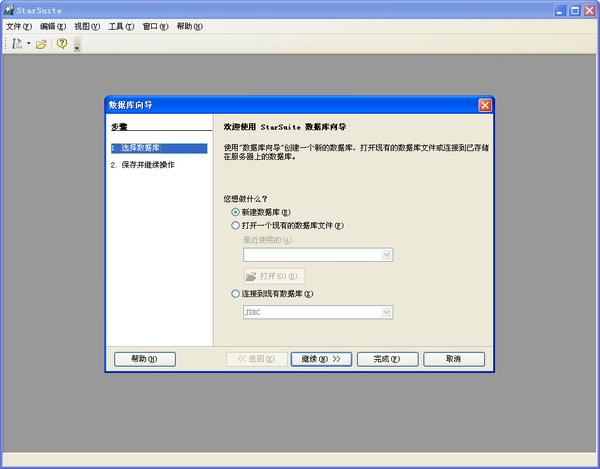600x469 pixels.
Task: Select step 1 选择数据库 in the steps list
Action: [159, 148]
